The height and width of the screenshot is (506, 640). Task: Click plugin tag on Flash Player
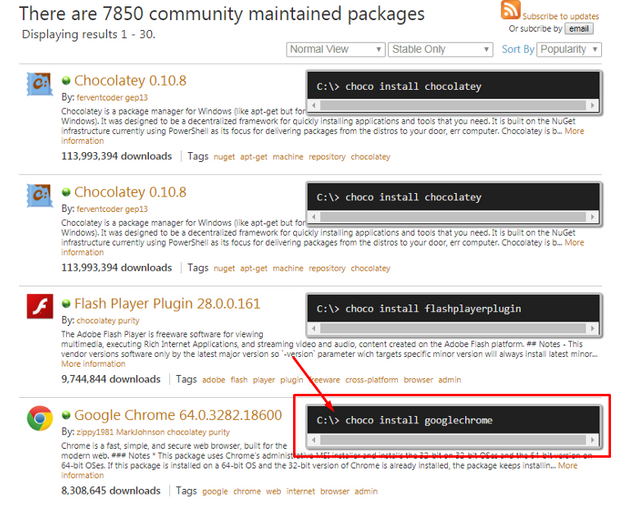click(291, 380)
